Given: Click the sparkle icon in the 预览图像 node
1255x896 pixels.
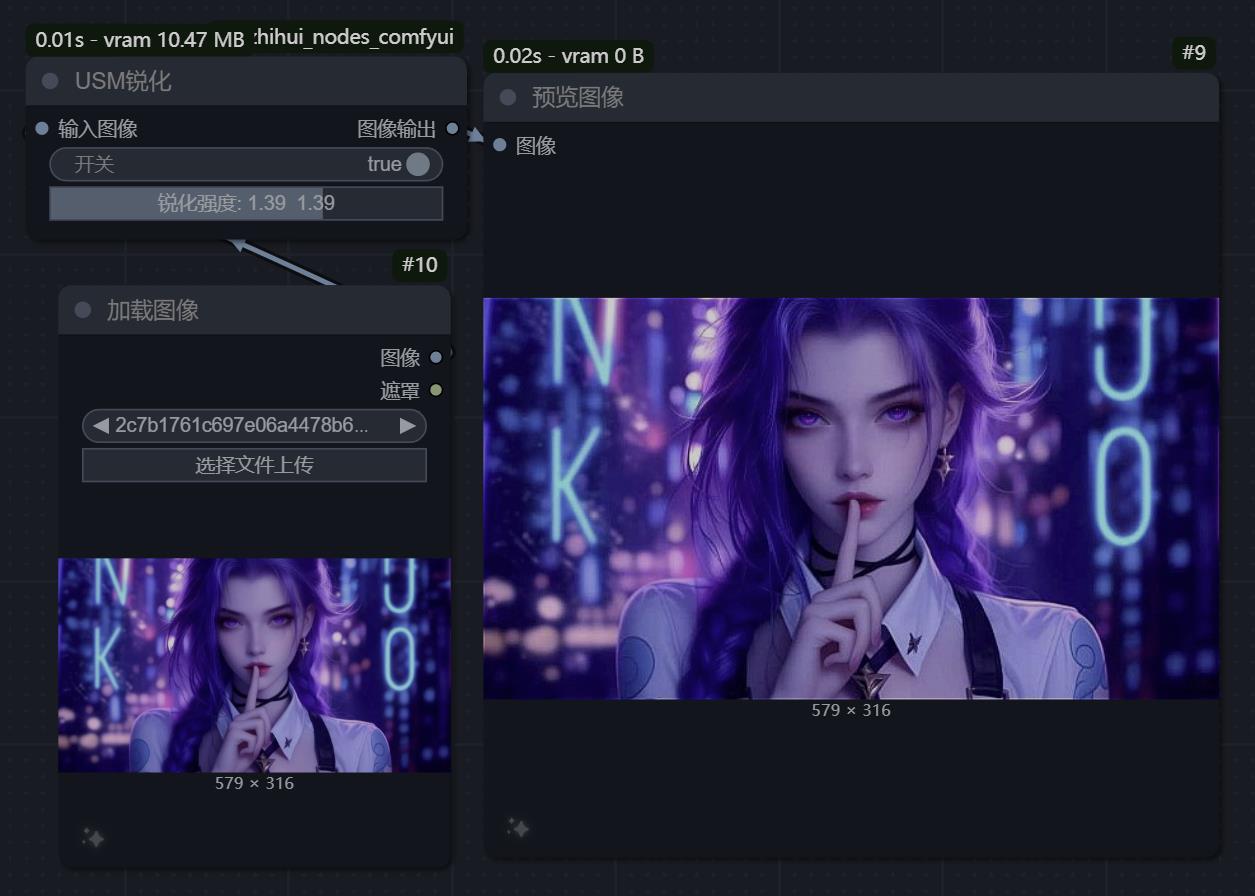Looking at the screenshot, I should [518, 828].
